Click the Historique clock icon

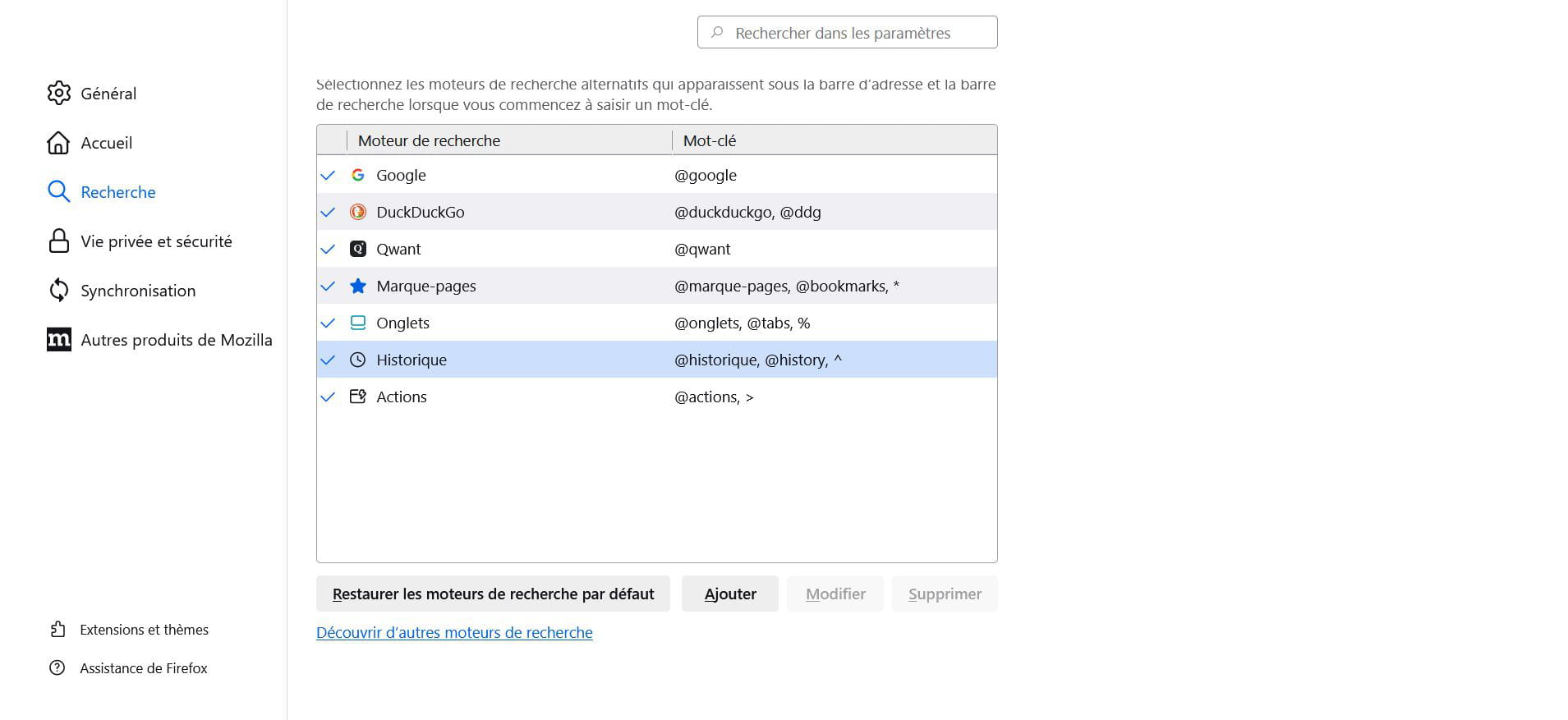pos(357,360)
